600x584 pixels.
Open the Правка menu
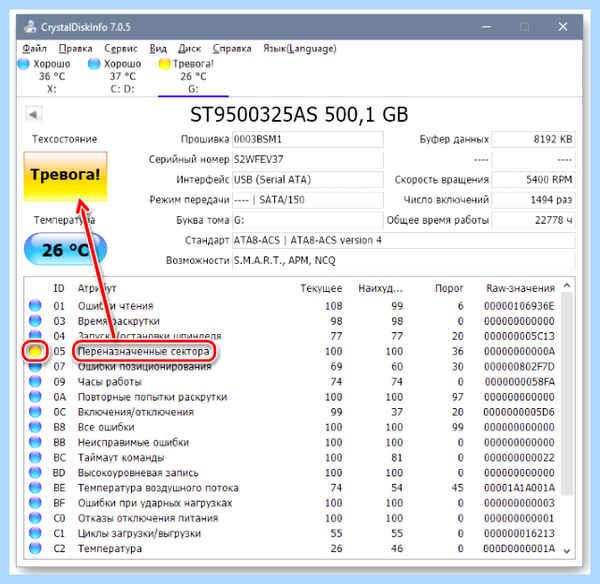[75, 49]
